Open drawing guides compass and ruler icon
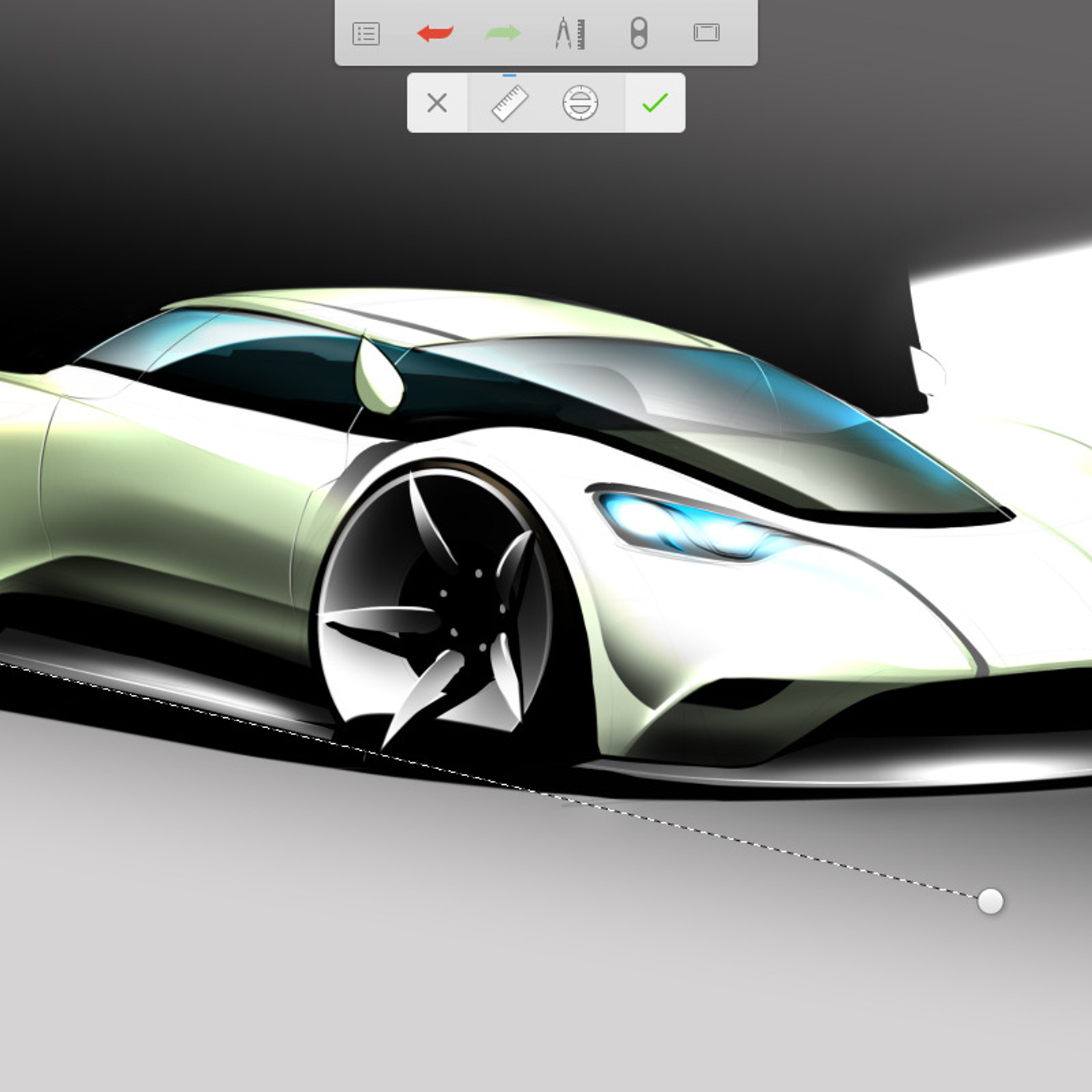The height and width of the screenshot is (1092, 1092). (570, 33)
